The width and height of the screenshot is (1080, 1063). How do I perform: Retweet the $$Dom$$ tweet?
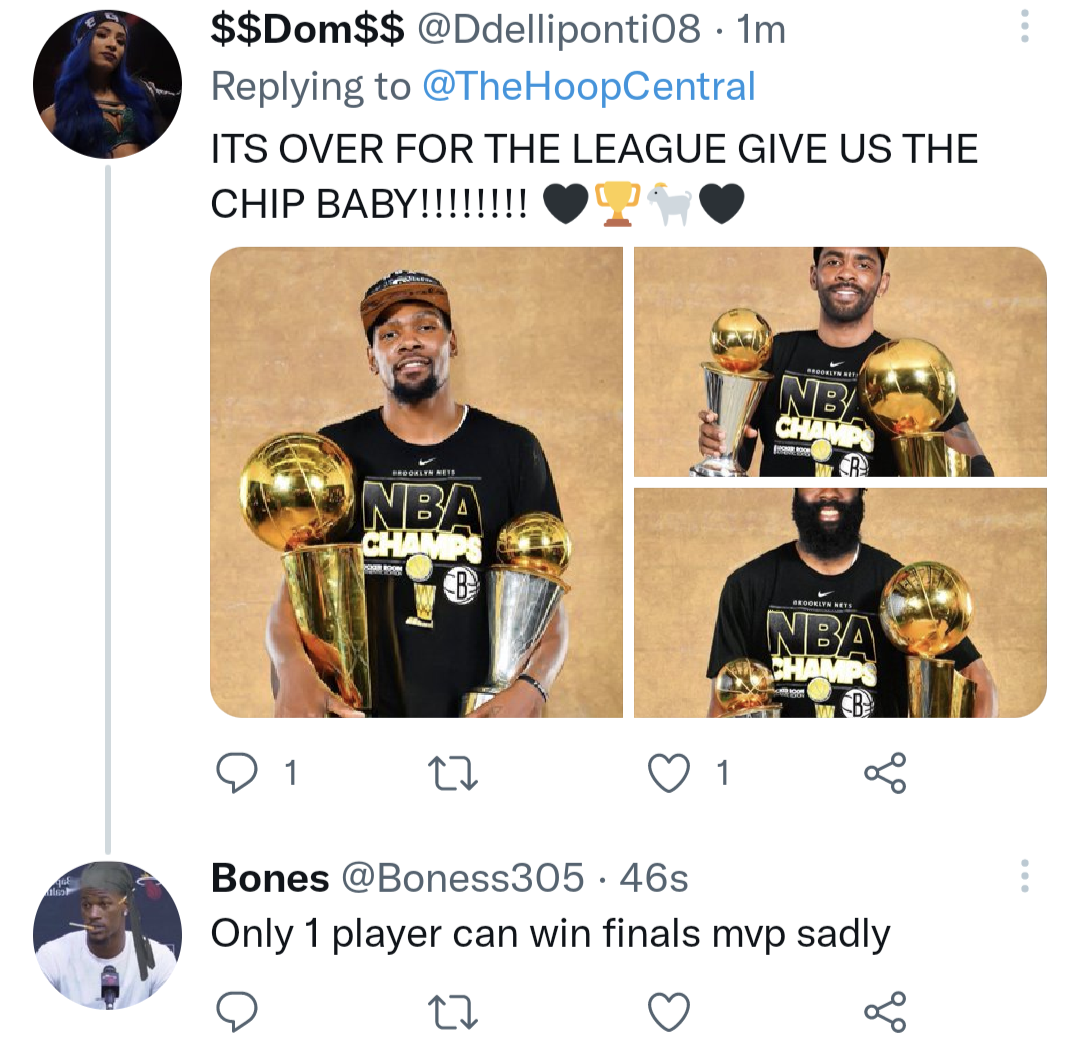pyautogui.click(x=455, y=773)
